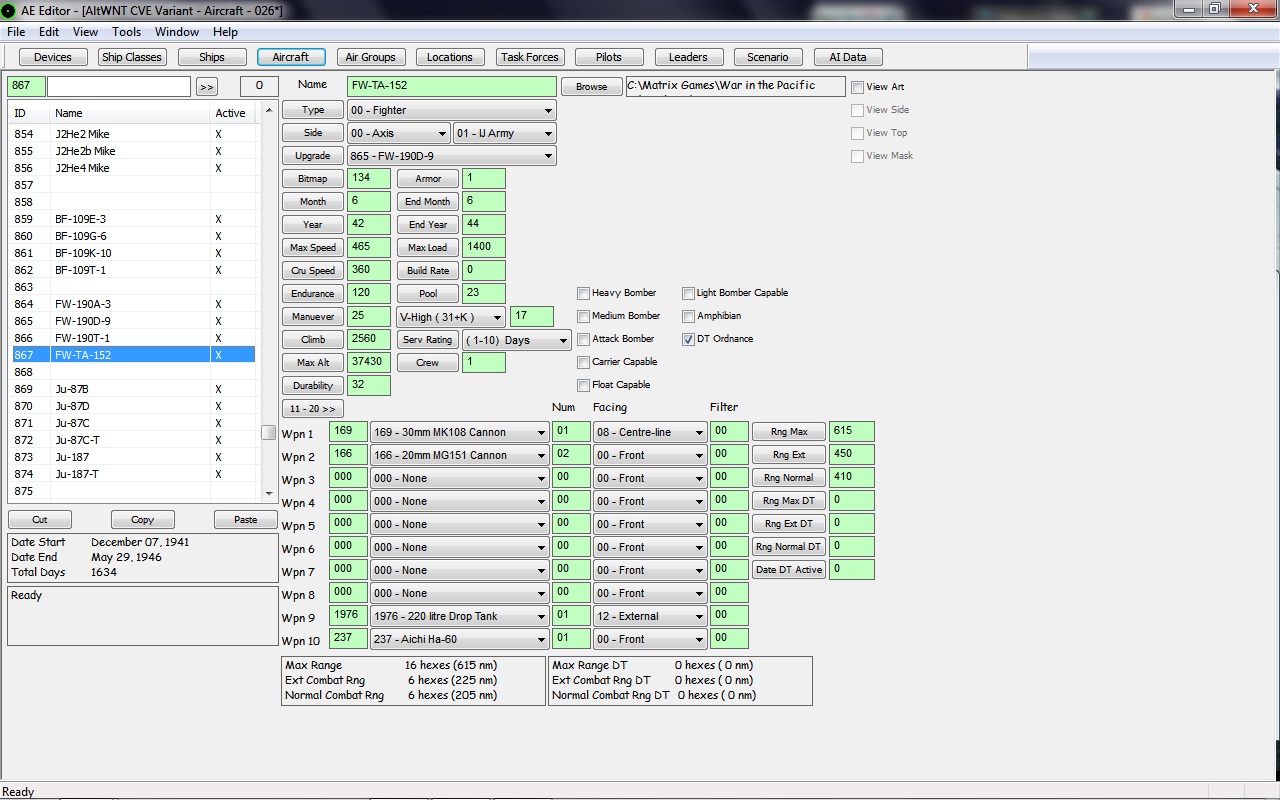Click the Browse button
1280x800 pixels.
point(591,87)
